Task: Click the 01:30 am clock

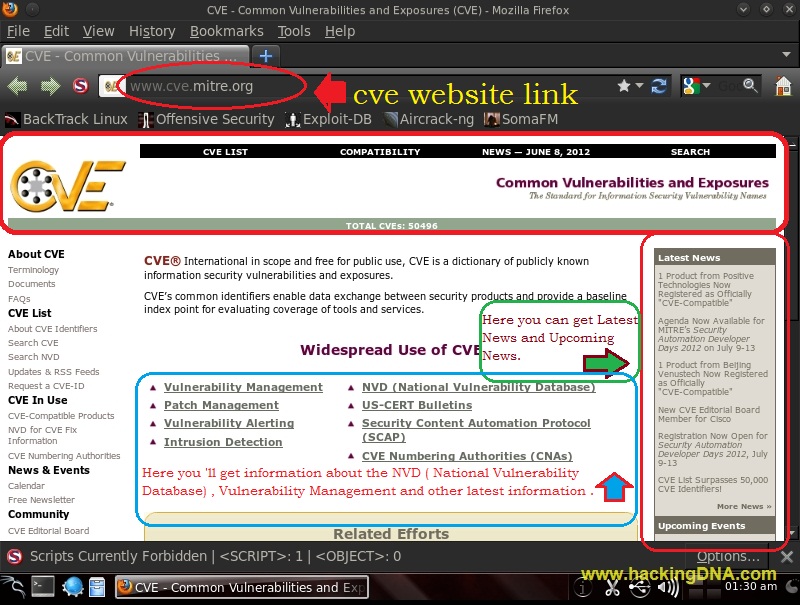Action: (751, 587)
